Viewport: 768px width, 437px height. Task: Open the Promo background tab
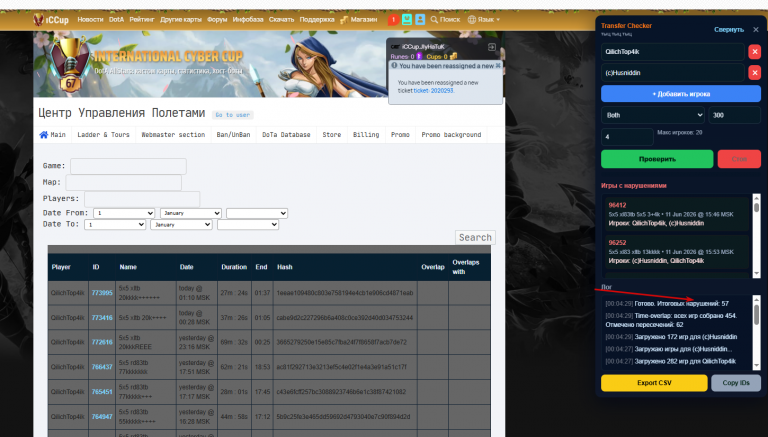452,135
